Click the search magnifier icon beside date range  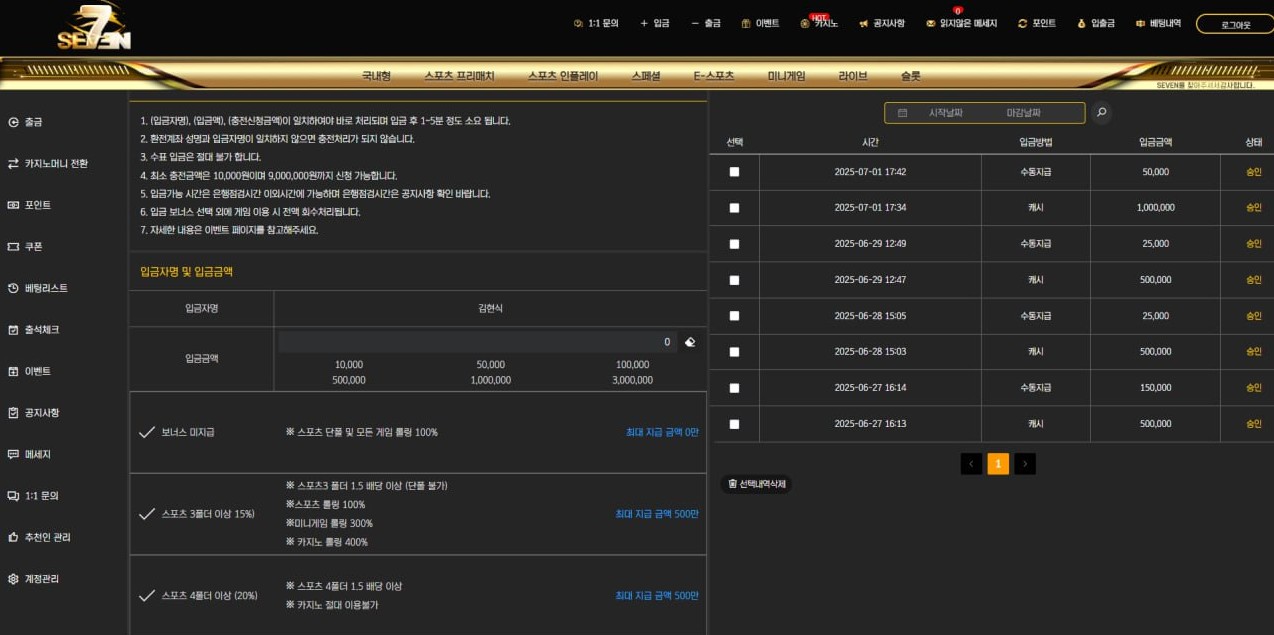pyautogui.click(x=1101, y=113)
